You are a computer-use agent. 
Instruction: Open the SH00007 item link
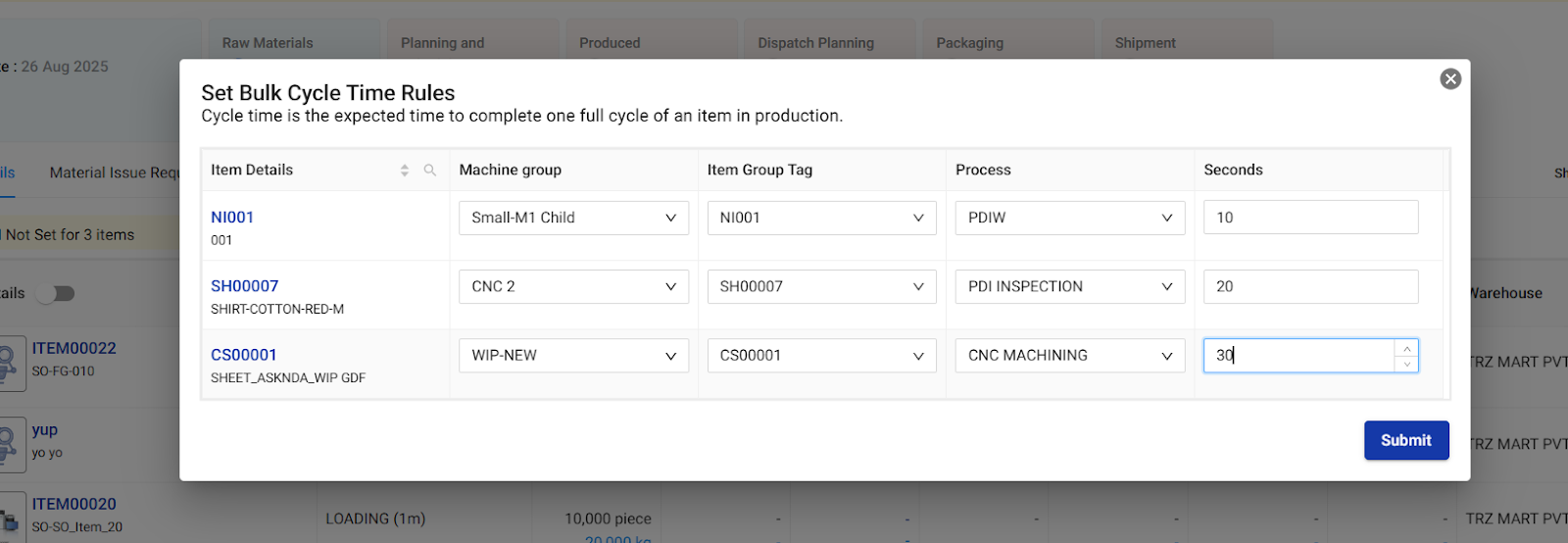[245, 286]
